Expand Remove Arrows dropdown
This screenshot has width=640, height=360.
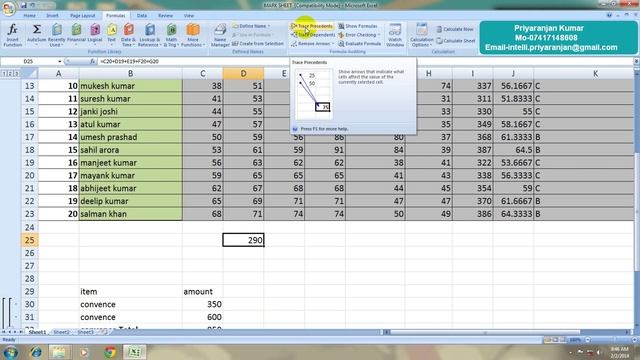333,44
